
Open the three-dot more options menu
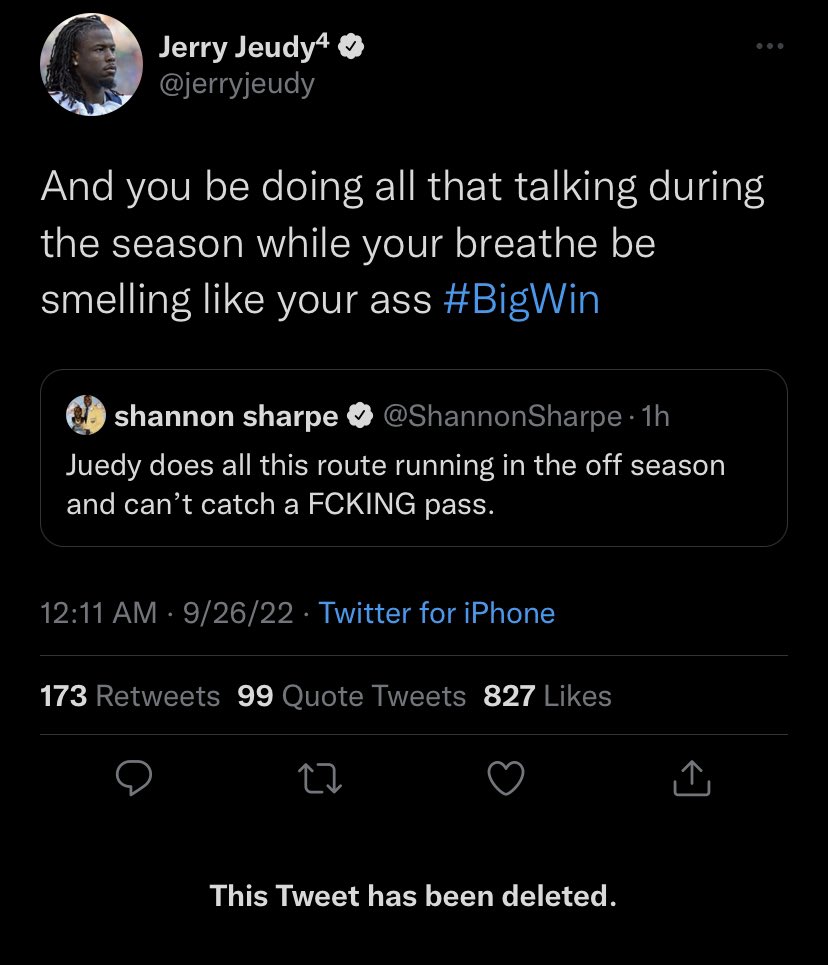(767, 48)
